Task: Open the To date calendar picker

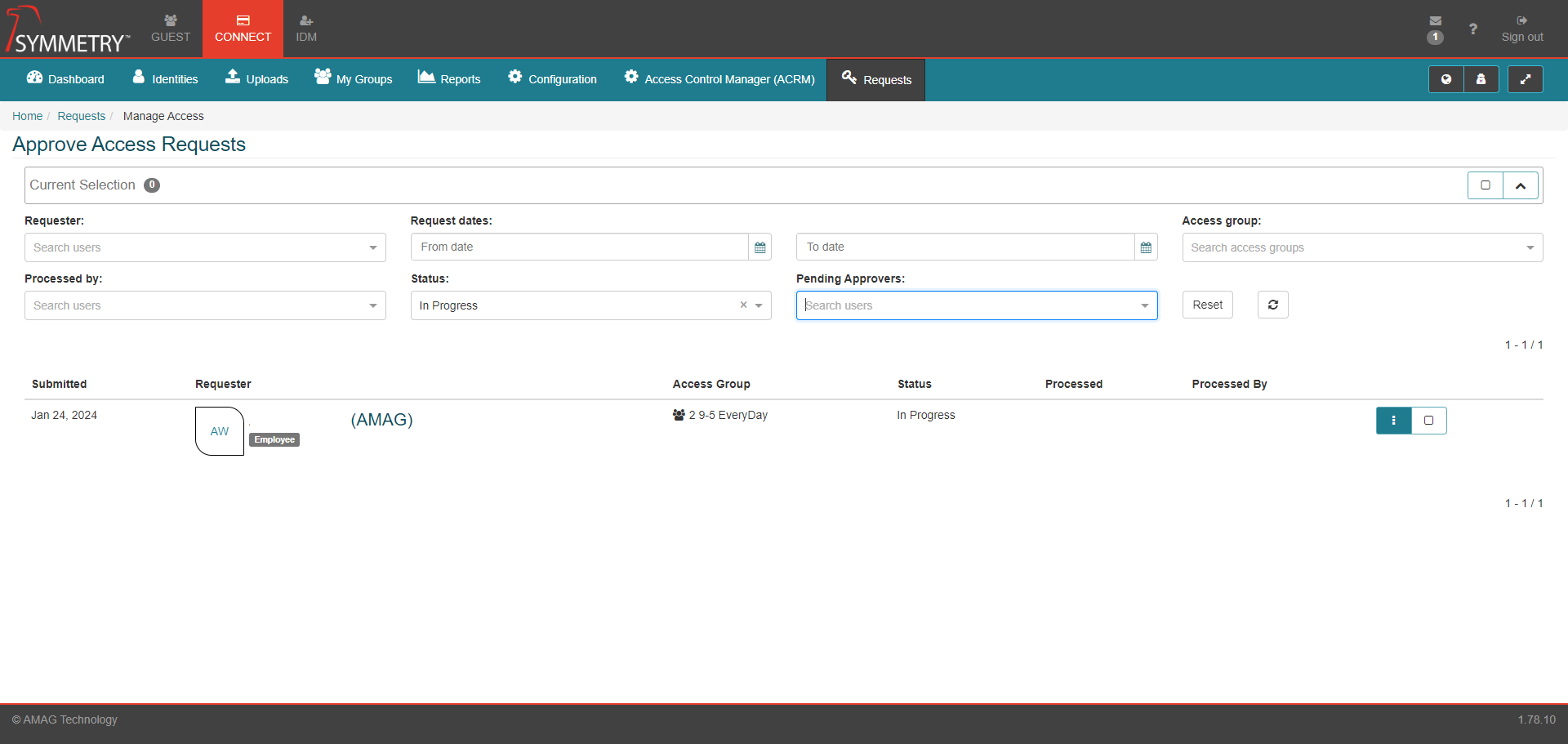Action: 1146,247
